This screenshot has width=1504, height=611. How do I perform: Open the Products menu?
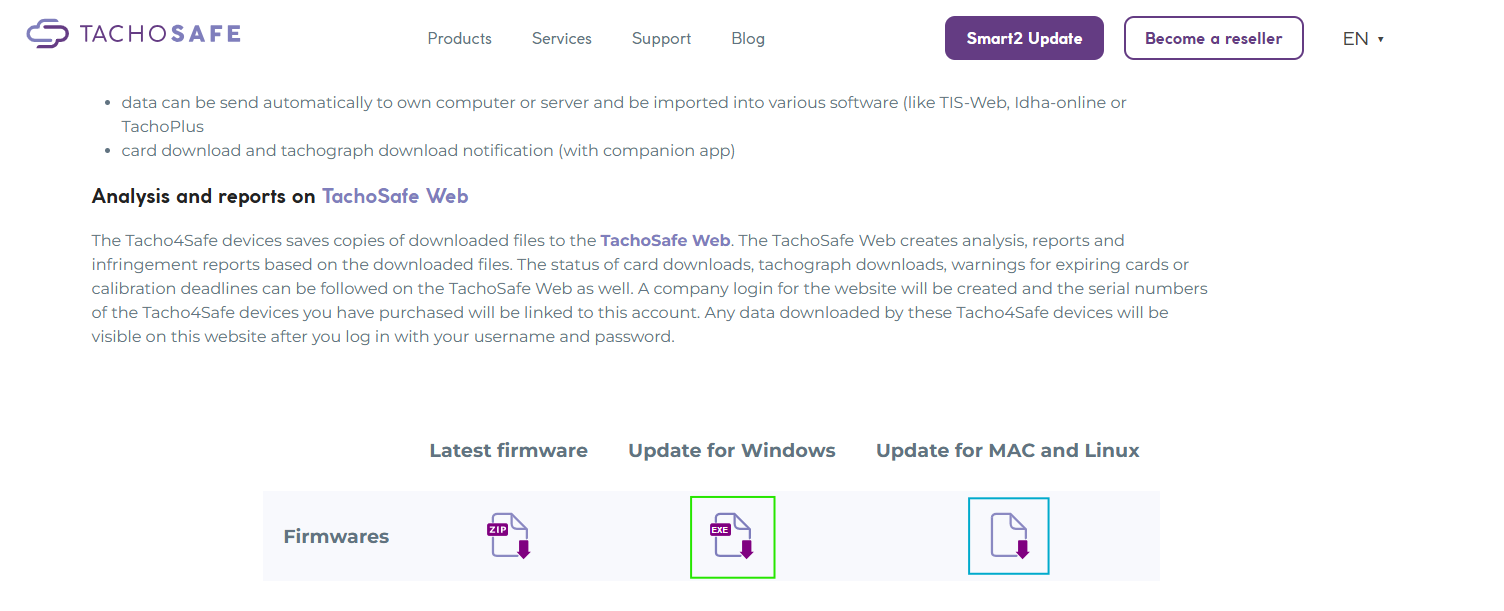point(459,38)
